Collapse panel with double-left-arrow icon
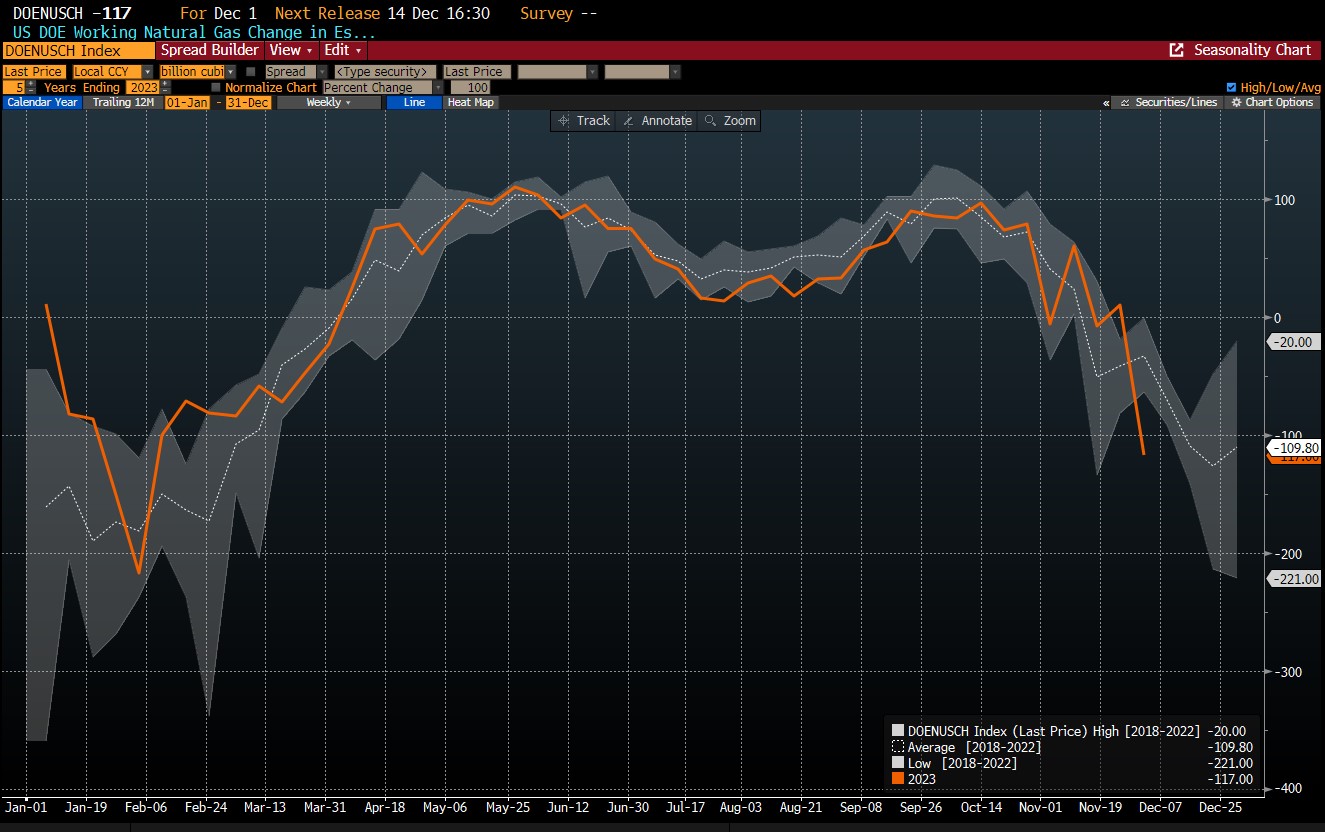This screenshot has height=832, width=1325. [x=1106, y=103]
